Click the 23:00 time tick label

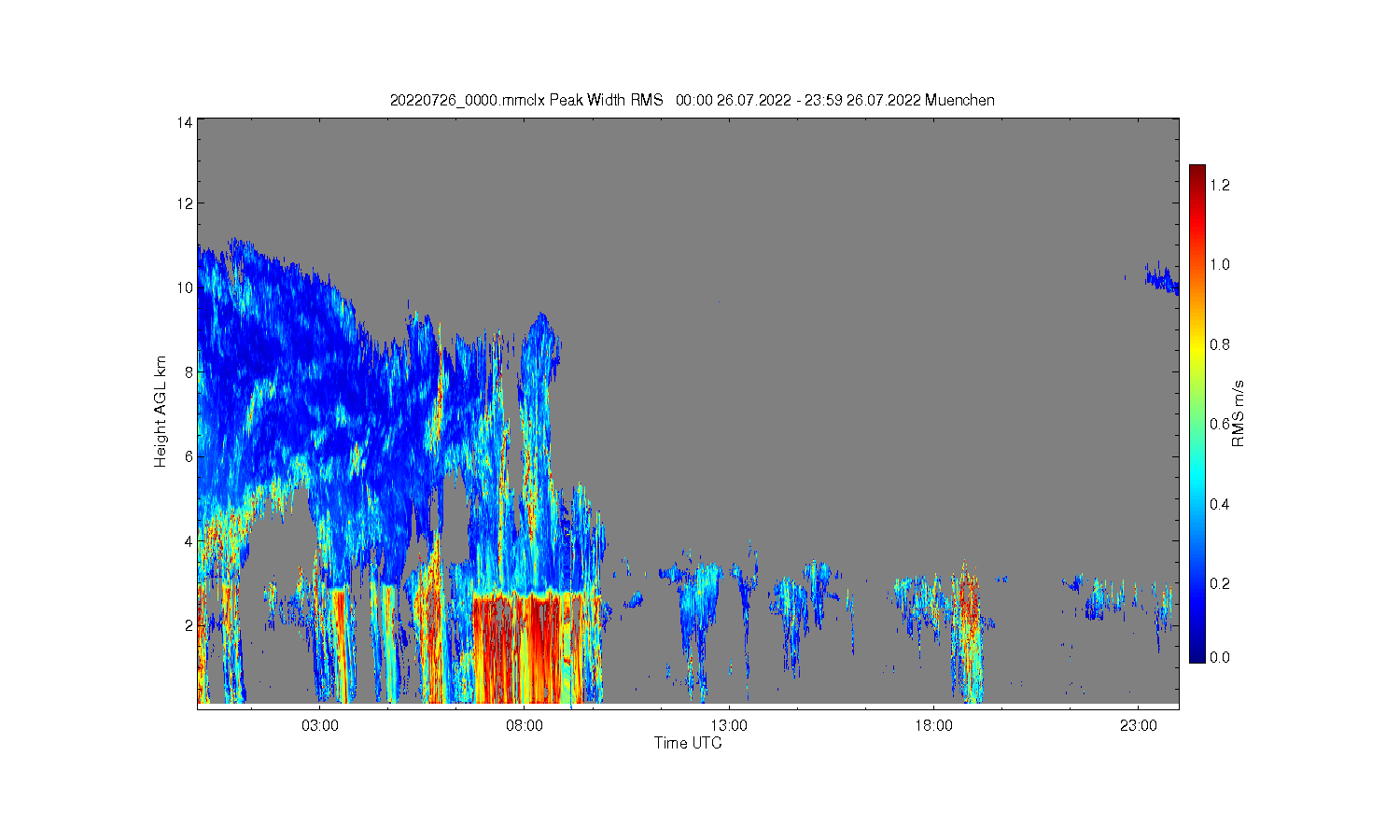pos(1138,725)
